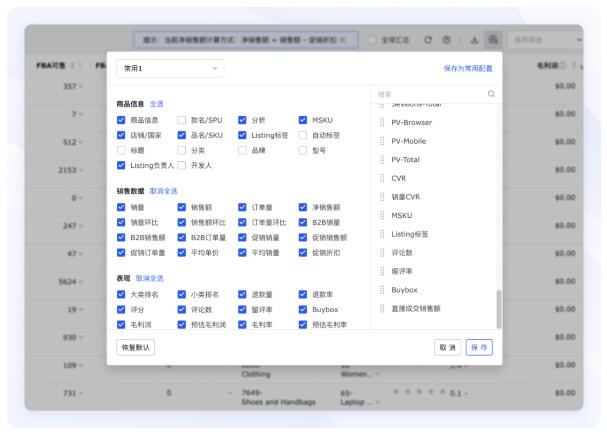Click 保存为常用配置 link

pos(468,68)
